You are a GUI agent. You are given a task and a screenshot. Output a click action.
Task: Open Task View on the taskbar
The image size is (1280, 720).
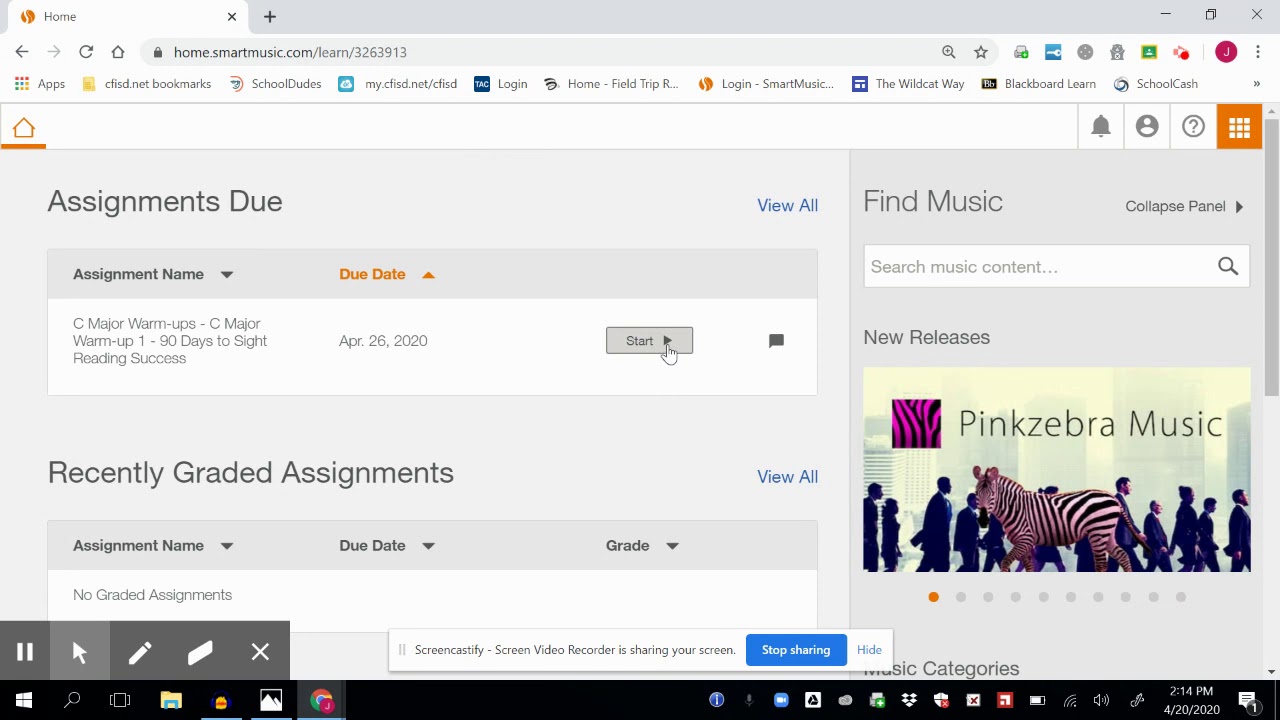[x=120, y=700]
